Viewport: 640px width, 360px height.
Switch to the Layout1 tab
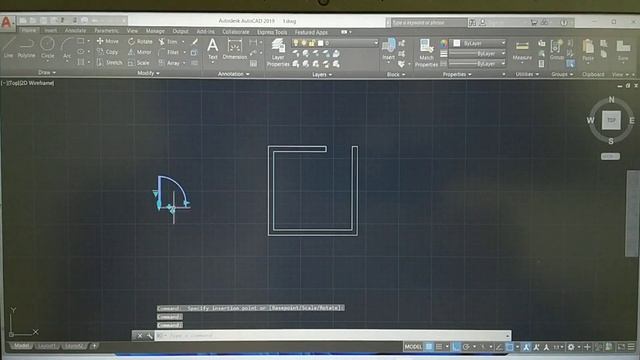pyautogui.click(x=46, y=347)
